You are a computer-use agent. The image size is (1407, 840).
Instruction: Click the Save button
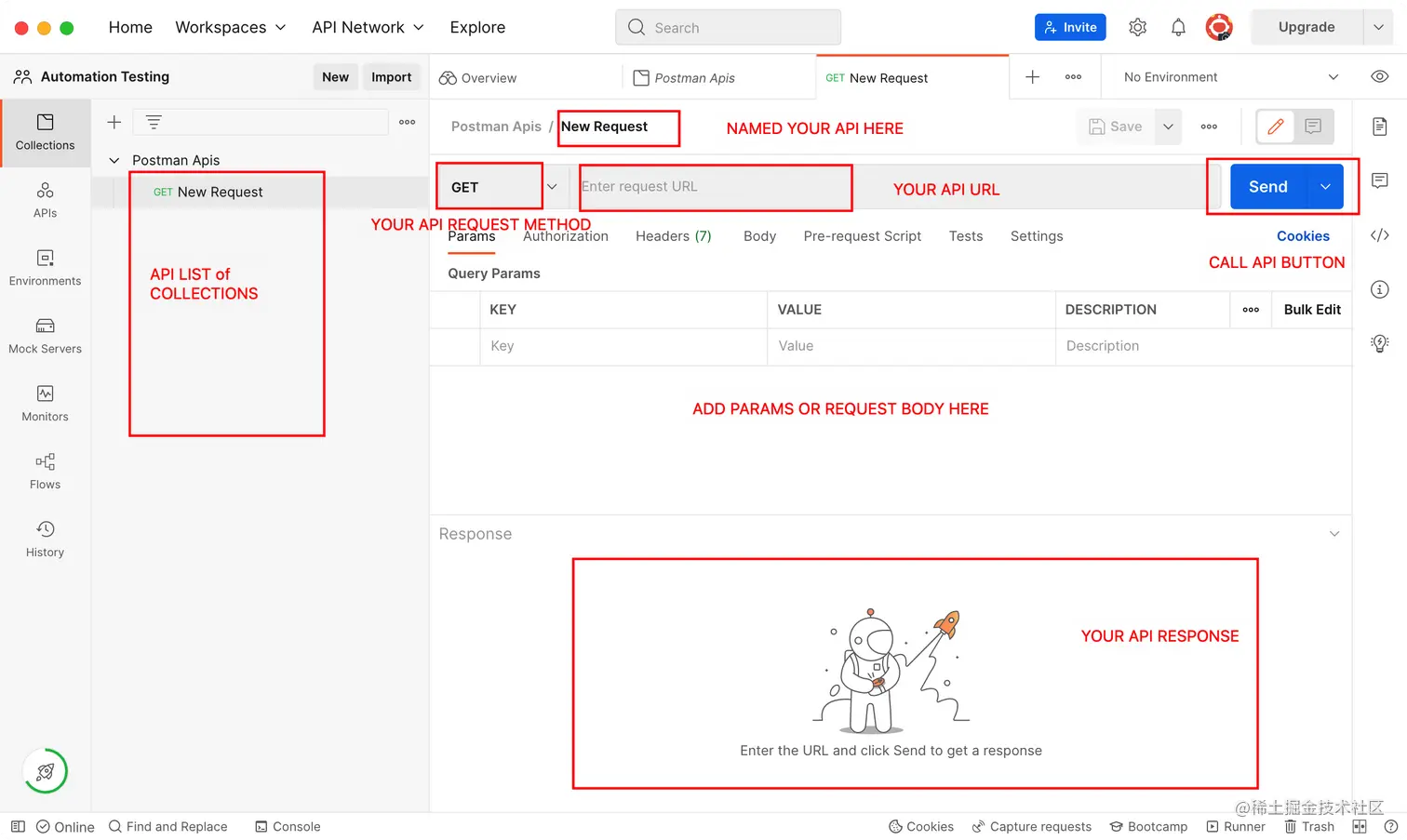coord(1116,127)
